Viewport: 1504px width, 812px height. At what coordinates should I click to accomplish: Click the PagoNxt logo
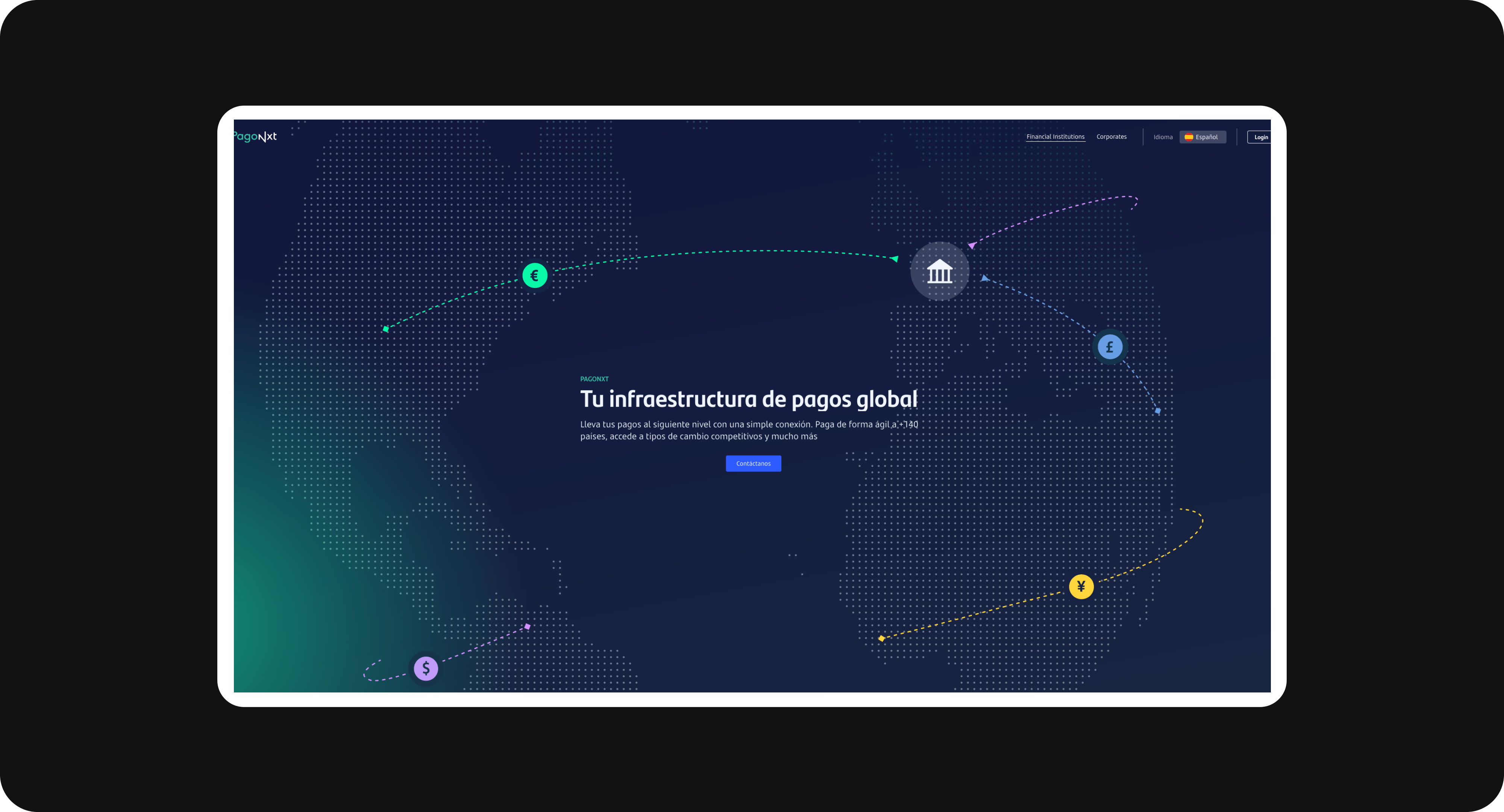click(256, 136)
